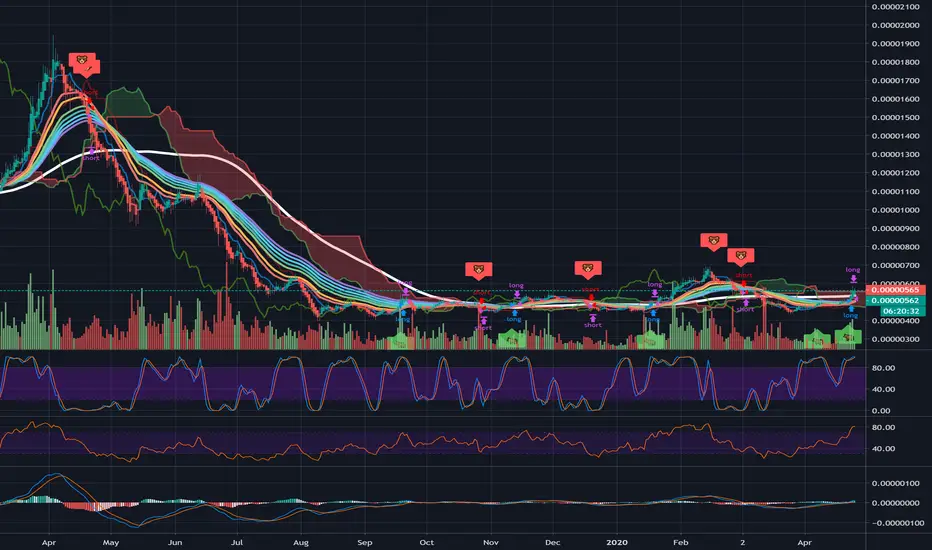Click the 0.00001100 price axis label

[895, 192]
